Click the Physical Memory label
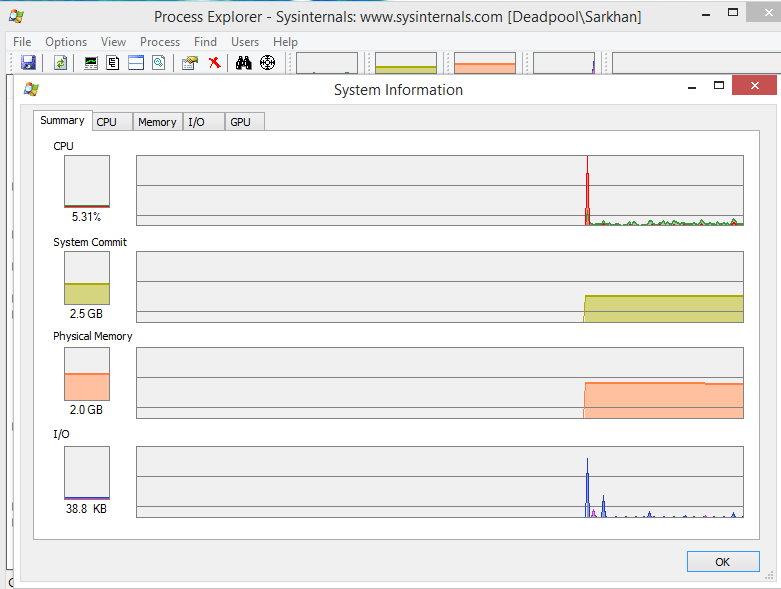The width and height of the screenshot is (781, 589). tap(93, 336)
